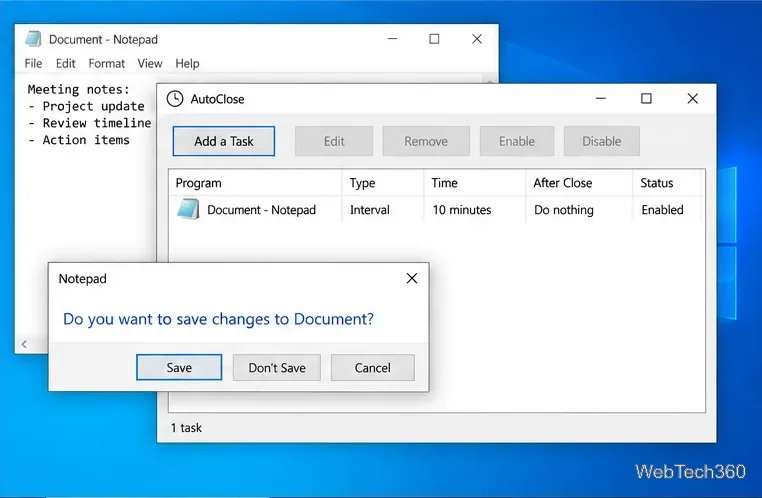Click the Edit button in AutoClose toolbar
This screenshot has height=498, width=762.
[x=334, y=141]
